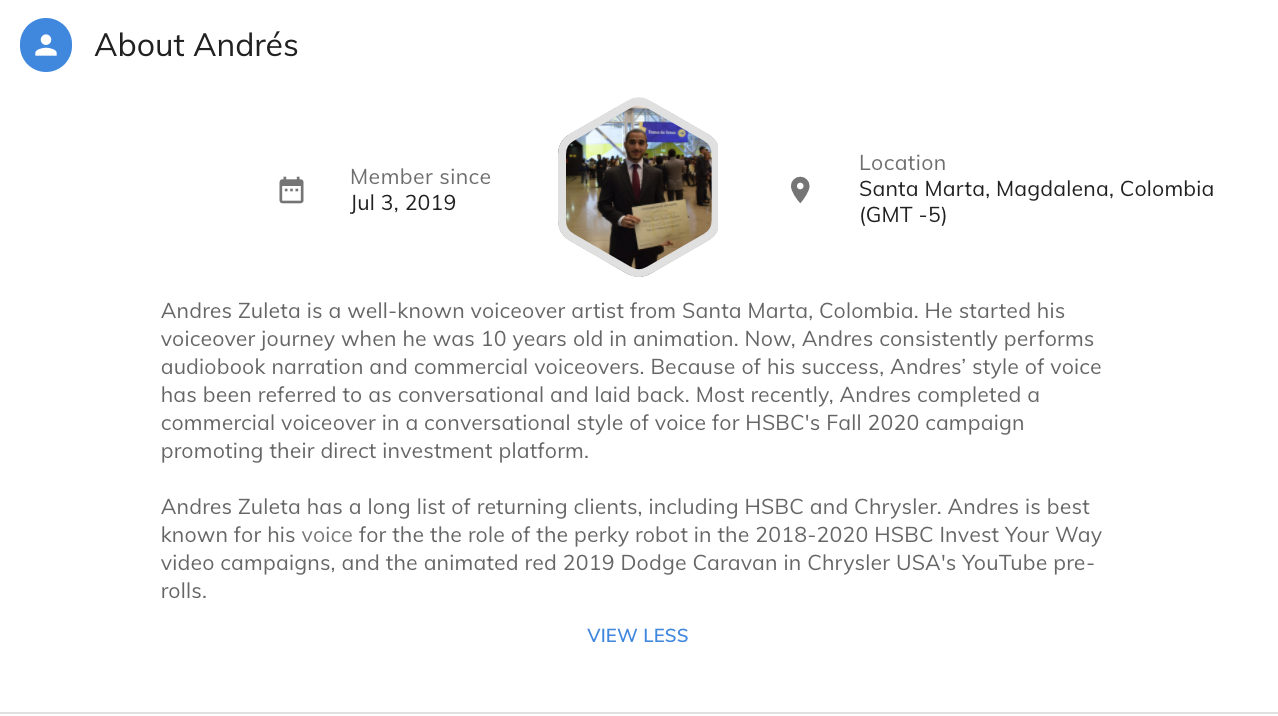
Task: Click the "Member since" label
Action: coord(420,177)
